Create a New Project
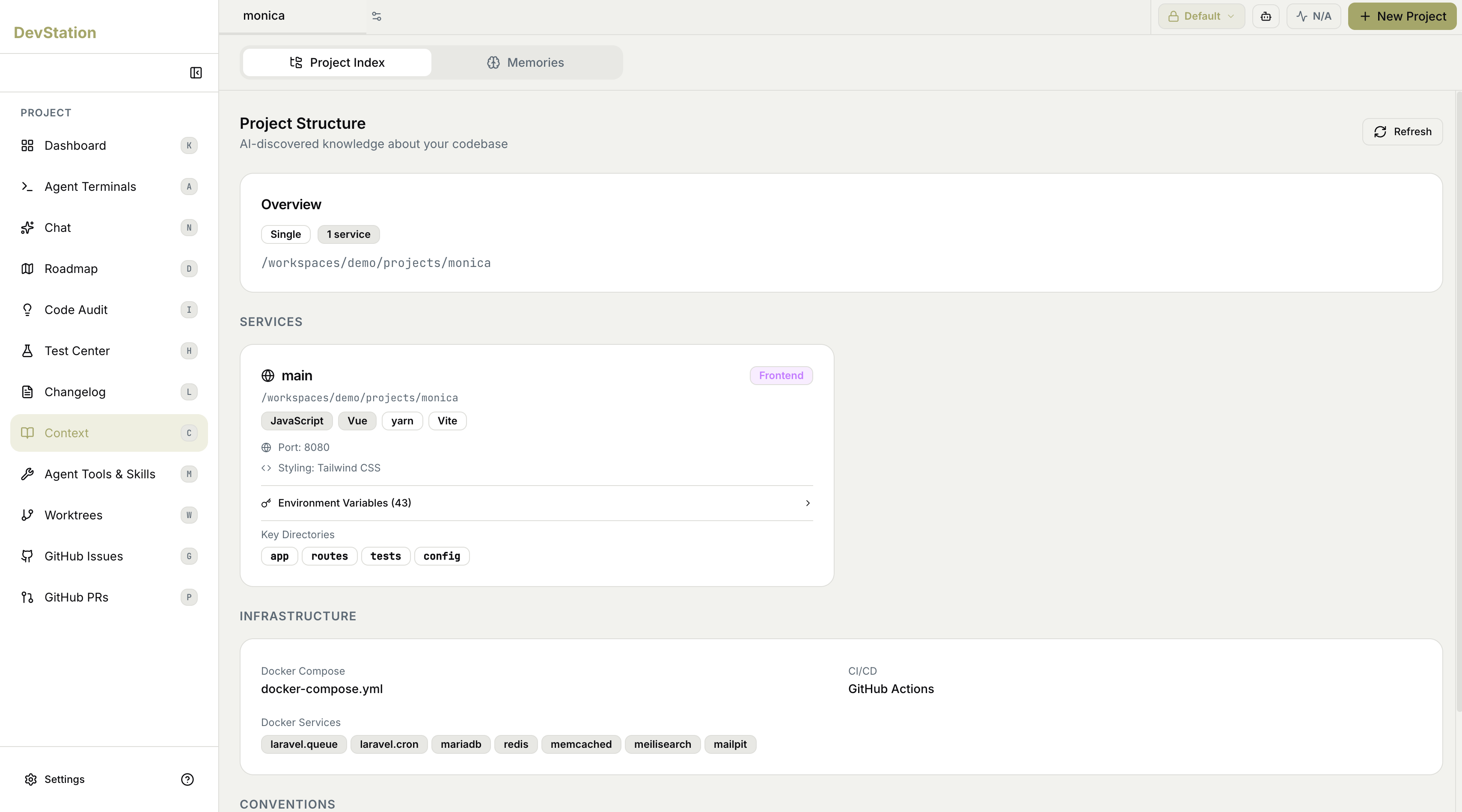 pyautogui.click(x=1402, y=16)
